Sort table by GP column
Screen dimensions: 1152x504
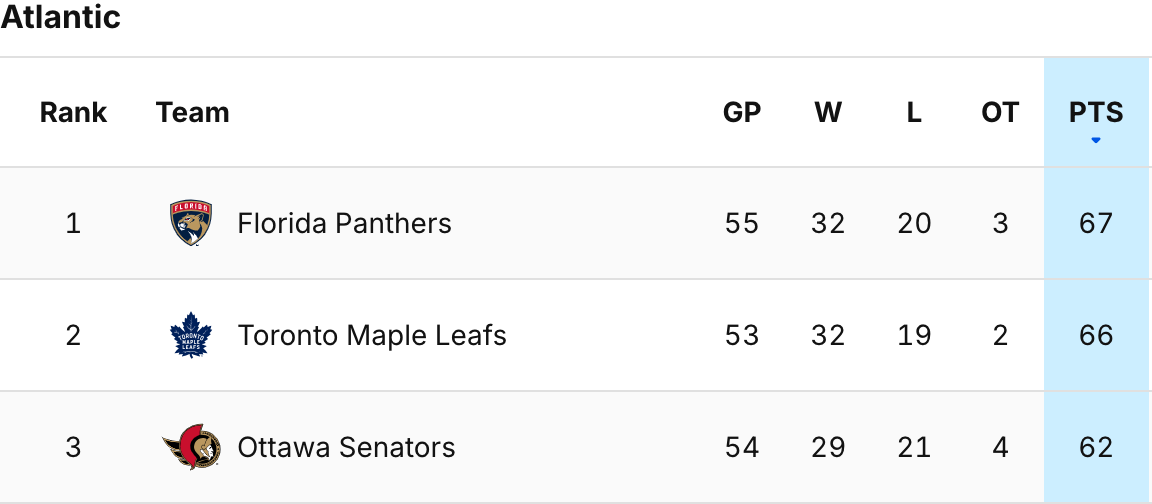(742, 112)
